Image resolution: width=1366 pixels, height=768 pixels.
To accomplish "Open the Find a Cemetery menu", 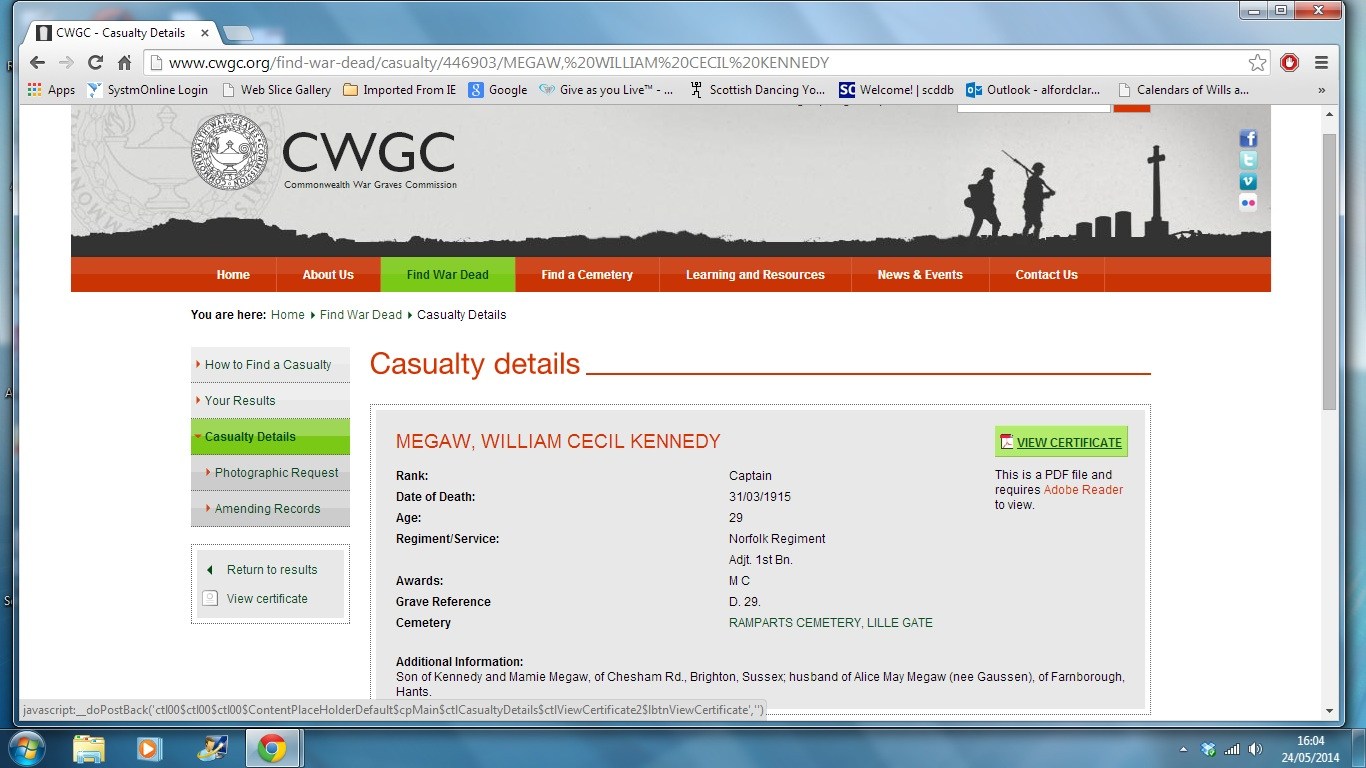I will pos(587,275).
